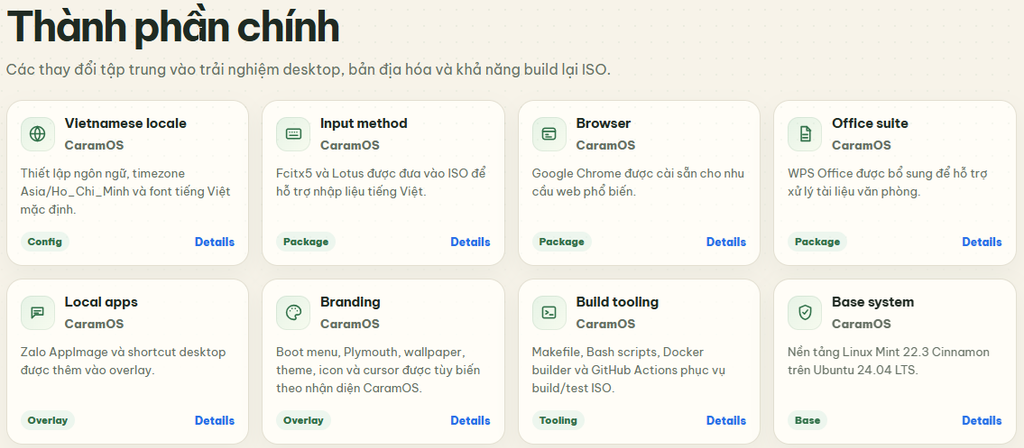
Task: Click the chat bubble icon on Local apps card
Action: tap(38, 313)
